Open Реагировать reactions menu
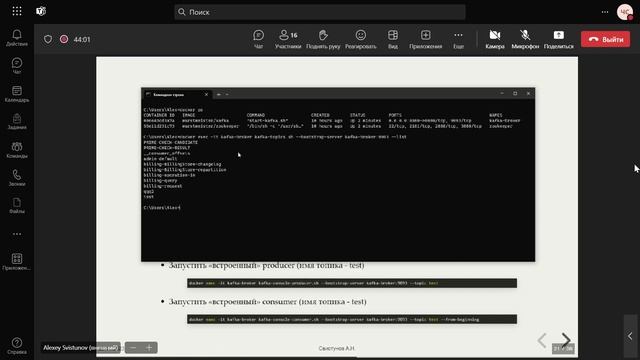 pyautogui.click(x=360, y=39)
